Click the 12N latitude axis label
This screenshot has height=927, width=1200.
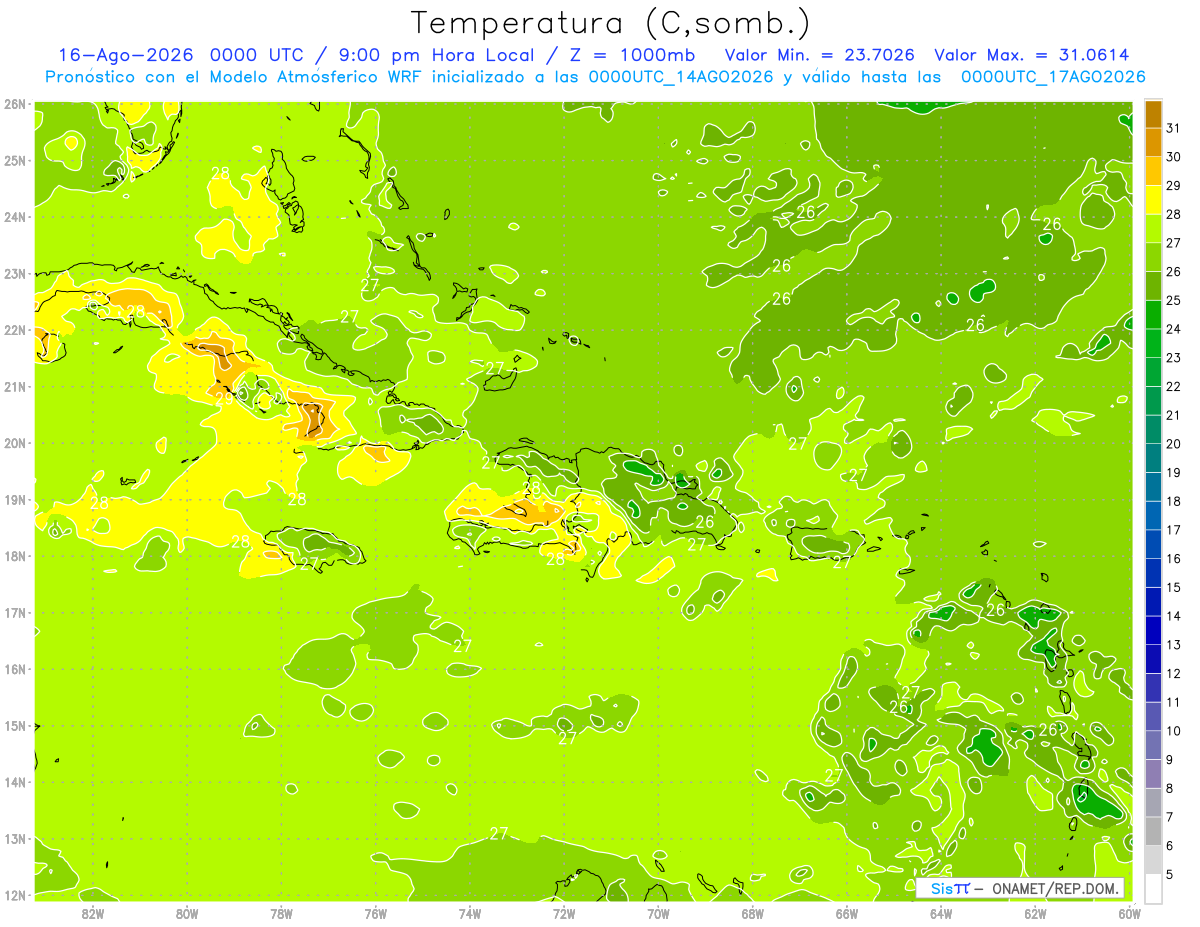point(15,895)
